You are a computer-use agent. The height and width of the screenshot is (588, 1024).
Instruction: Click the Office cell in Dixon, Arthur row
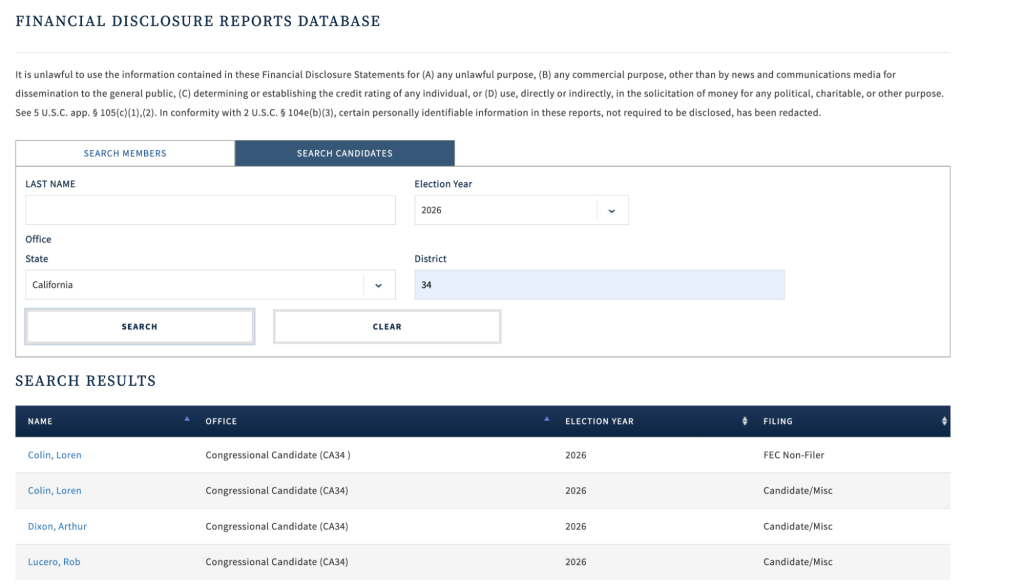coord(277,526)
